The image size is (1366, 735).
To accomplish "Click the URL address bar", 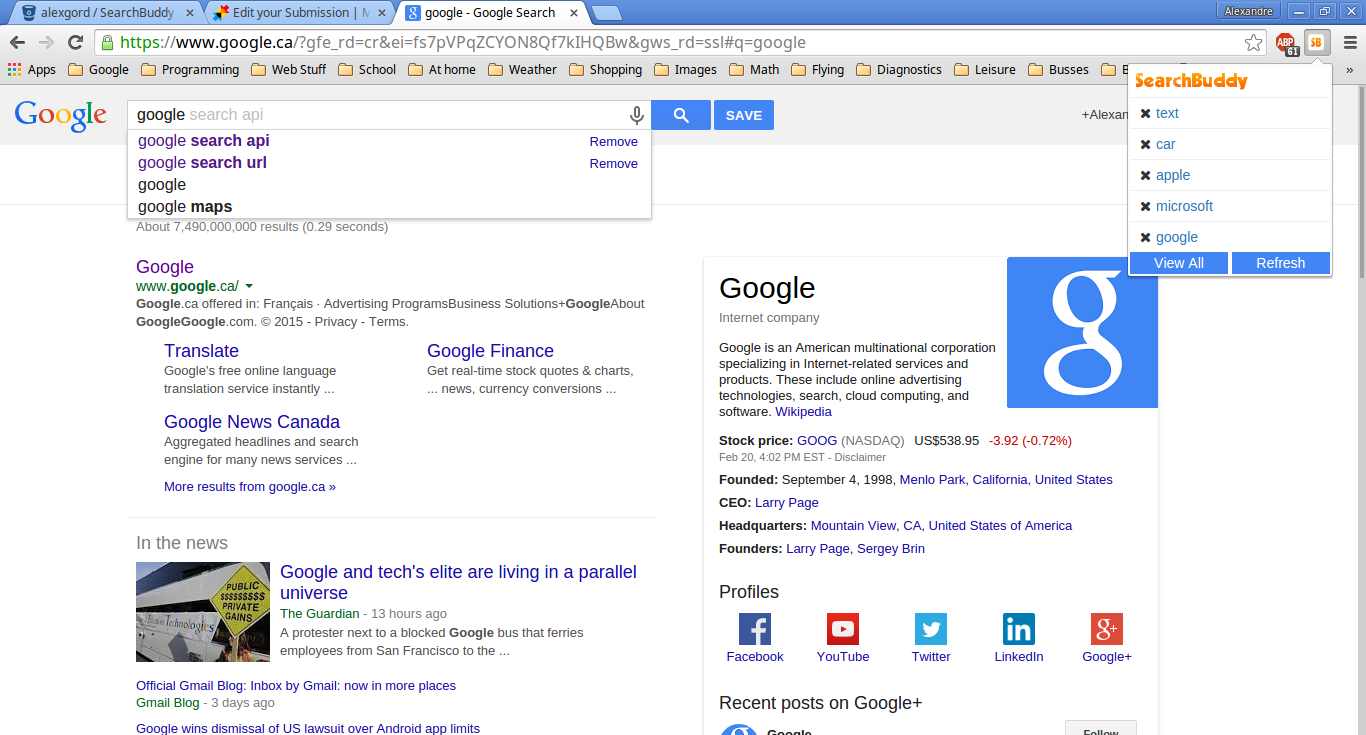I will [x=680, y=43].
